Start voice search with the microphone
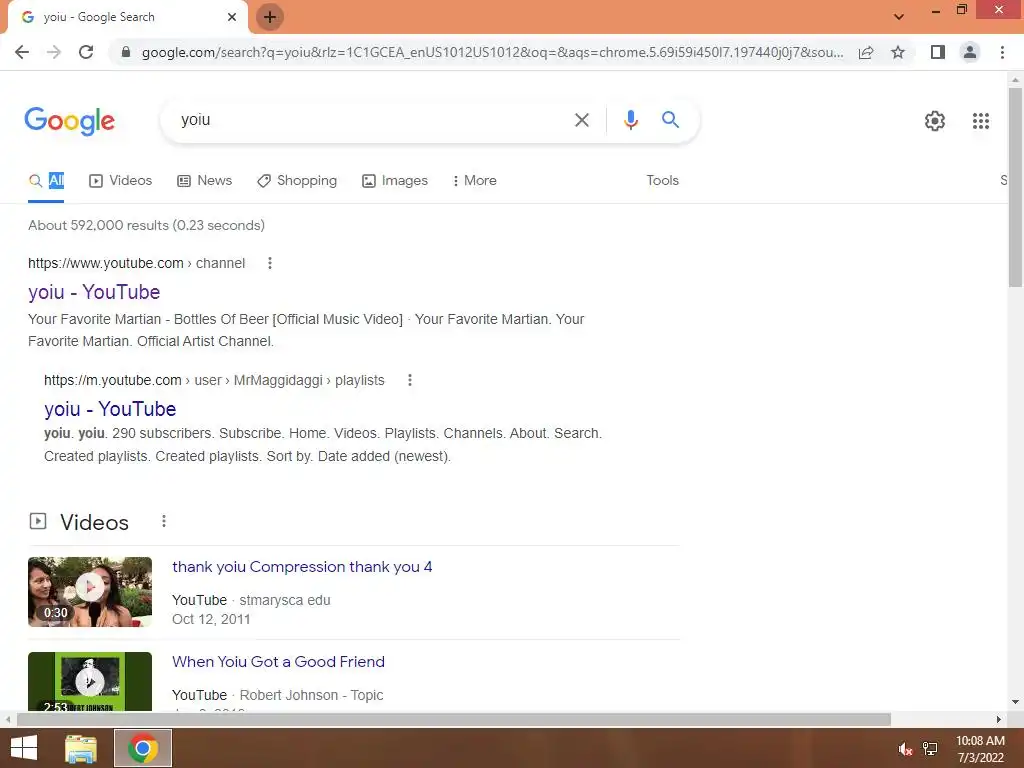This screenshot has height=768, width=1024. click(x=630, y=120)
